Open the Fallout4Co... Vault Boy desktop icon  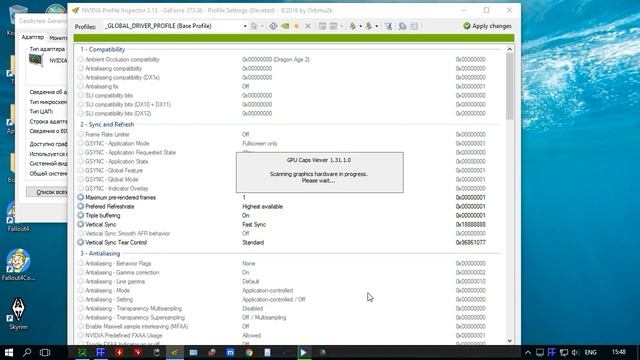(18, 264)
